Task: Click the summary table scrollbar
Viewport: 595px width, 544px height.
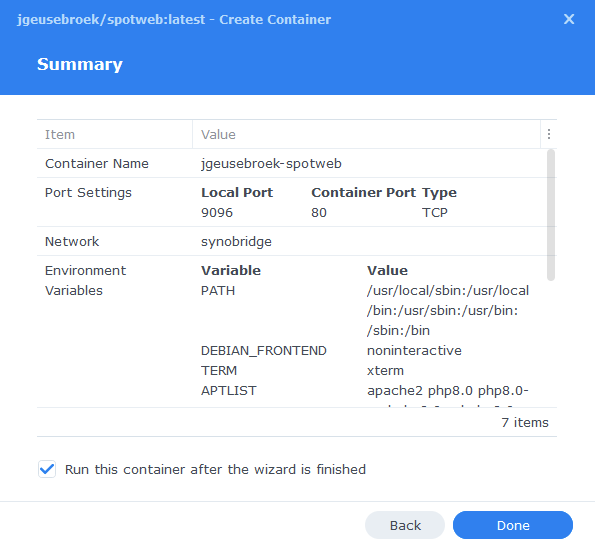Action: pyautogui.click(x=551, y=215)
